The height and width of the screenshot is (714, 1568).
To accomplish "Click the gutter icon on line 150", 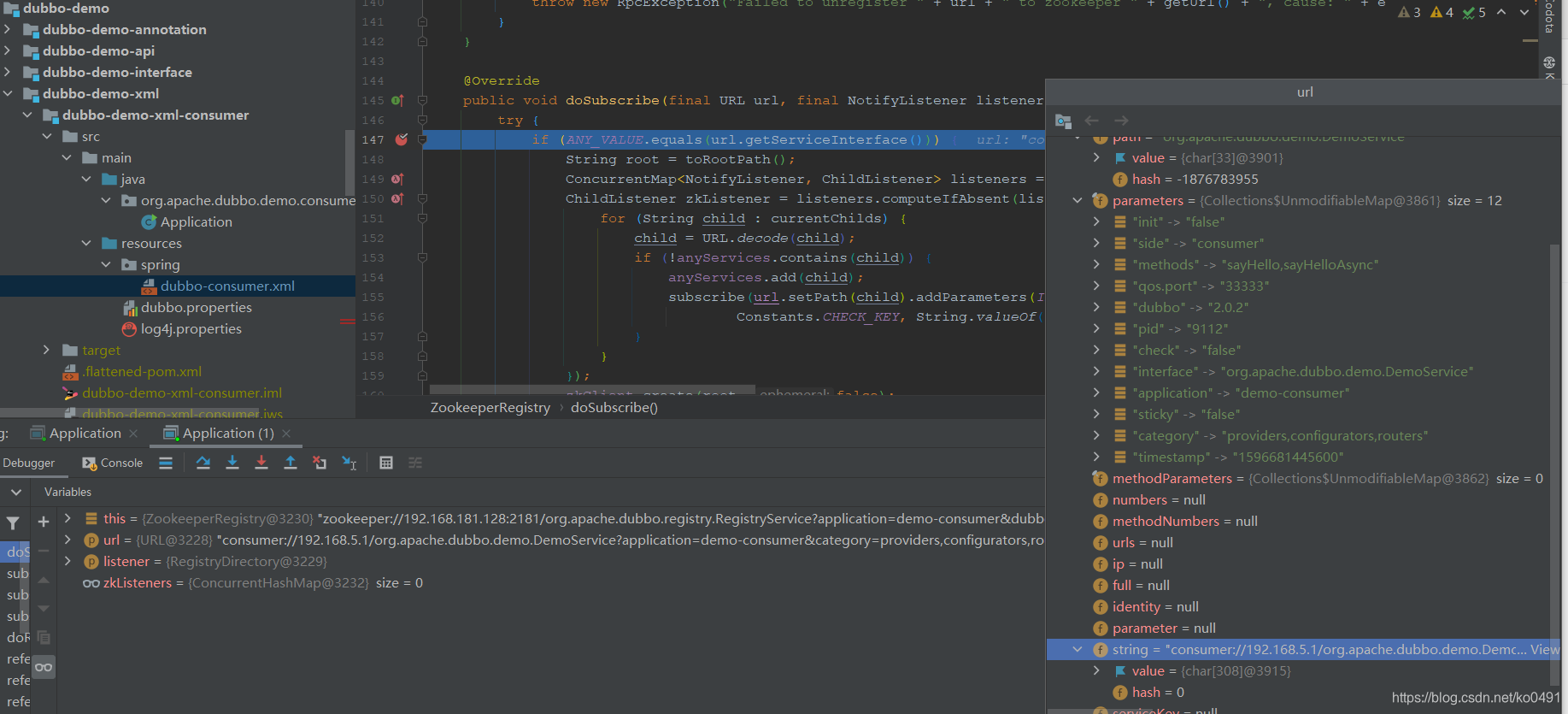I will pyautogui.click(x=397, y=198).
